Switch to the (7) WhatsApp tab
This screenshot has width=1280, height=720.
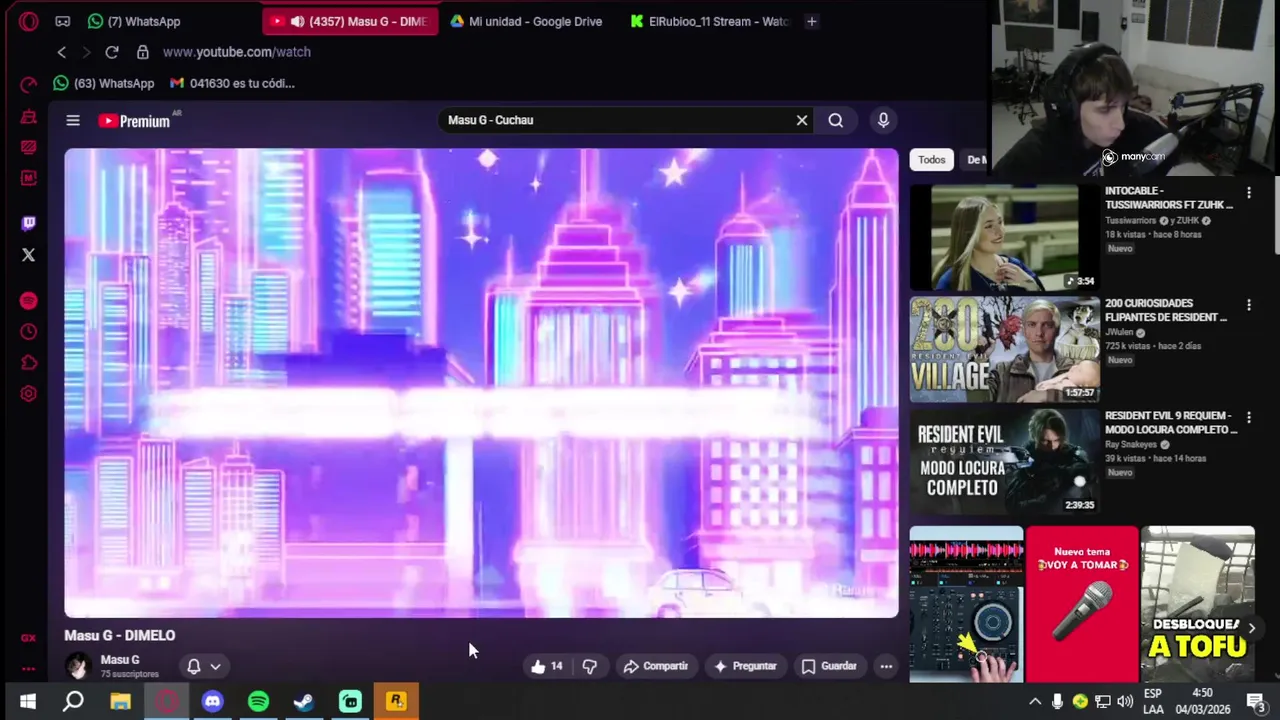[x=134, y=21]
